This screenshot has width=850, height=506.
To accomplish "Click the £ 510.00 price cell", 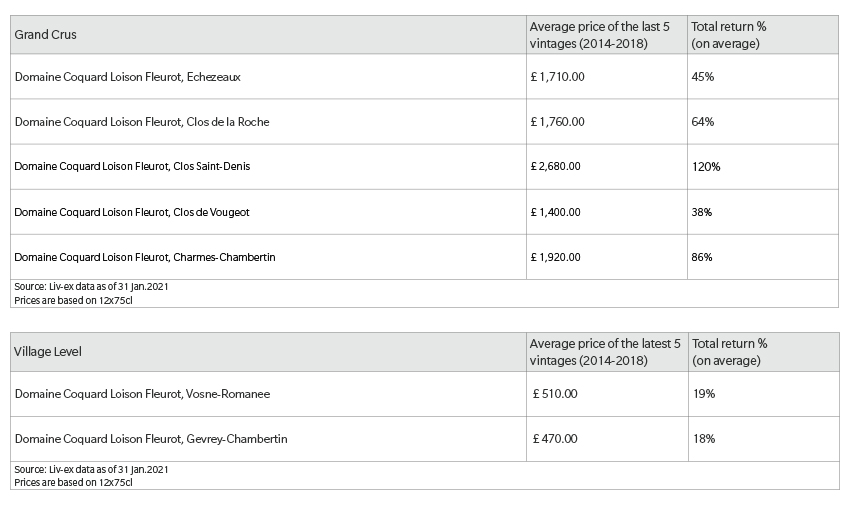I will tap(555, 394).
